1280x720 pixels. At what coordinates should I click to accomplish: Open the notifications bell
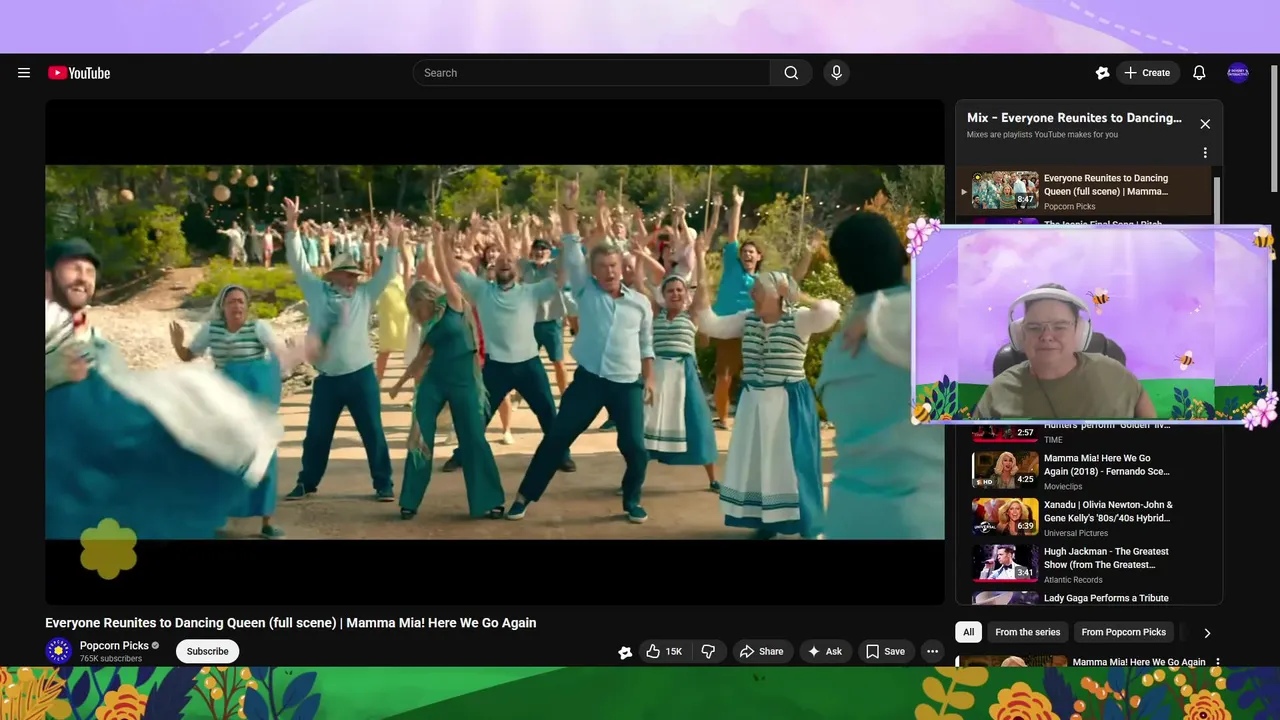coord(1199,73)
